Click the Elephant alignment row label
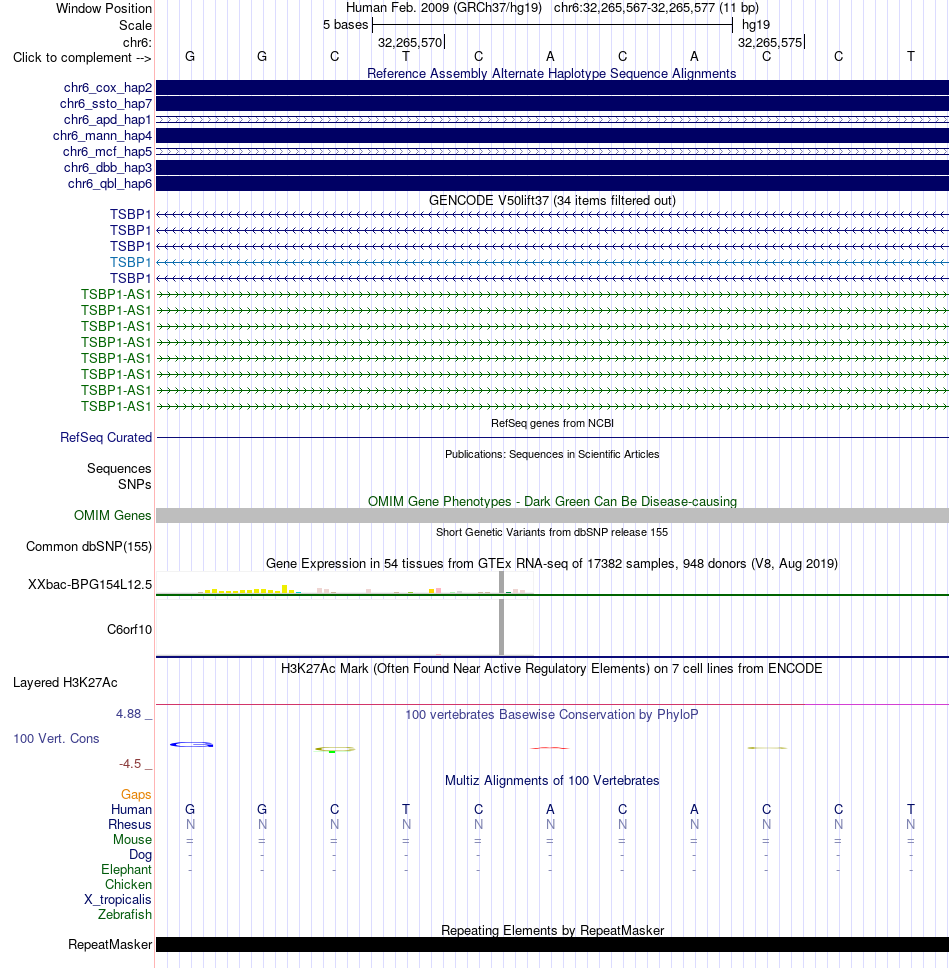This screenshot has height=968, width=950. [126, 869]
